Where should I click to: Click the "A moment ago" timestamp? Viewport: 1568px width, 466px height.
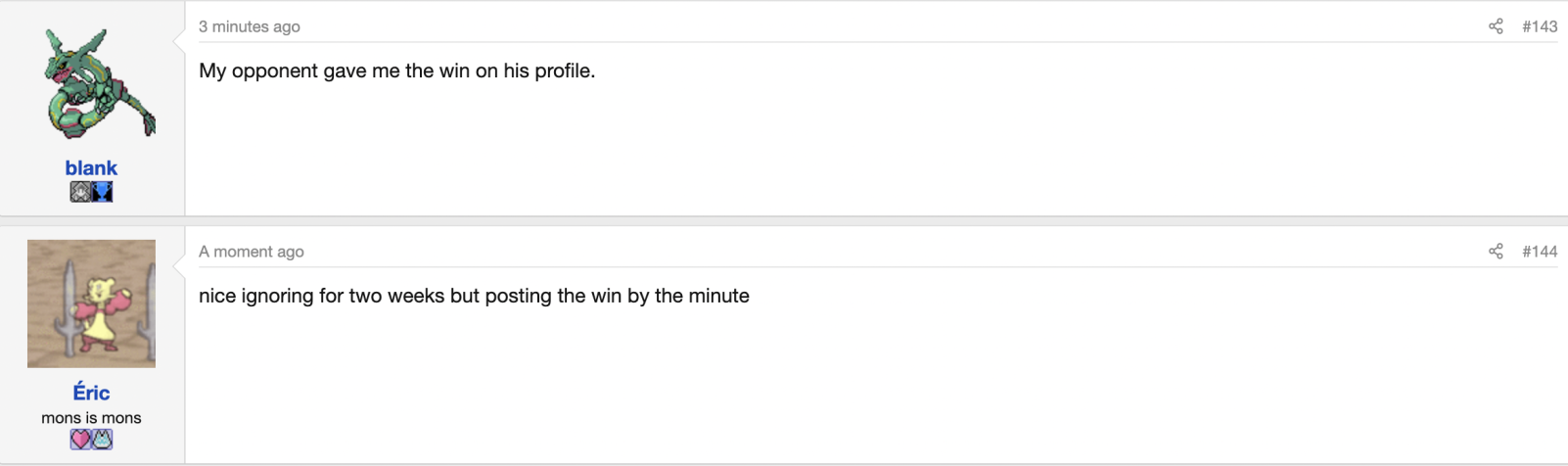[252, 252]
